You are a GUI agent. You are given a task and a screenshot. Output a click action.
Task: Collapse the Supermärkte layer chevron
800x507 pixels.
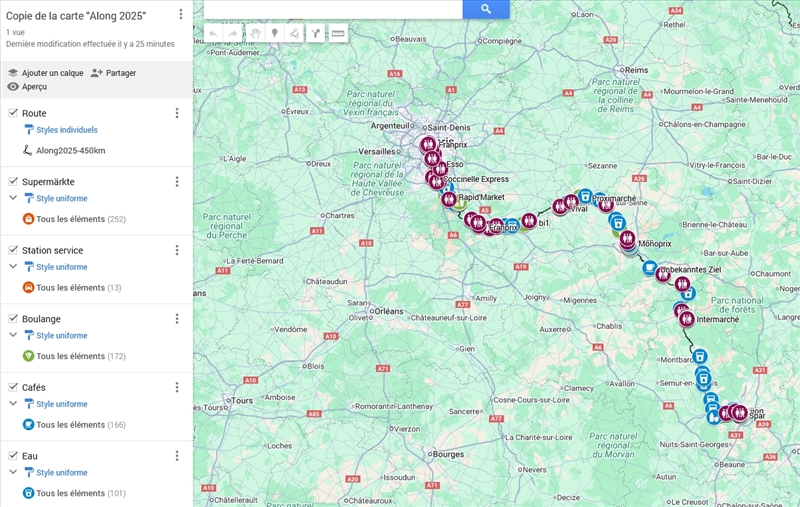coord(13,198)
